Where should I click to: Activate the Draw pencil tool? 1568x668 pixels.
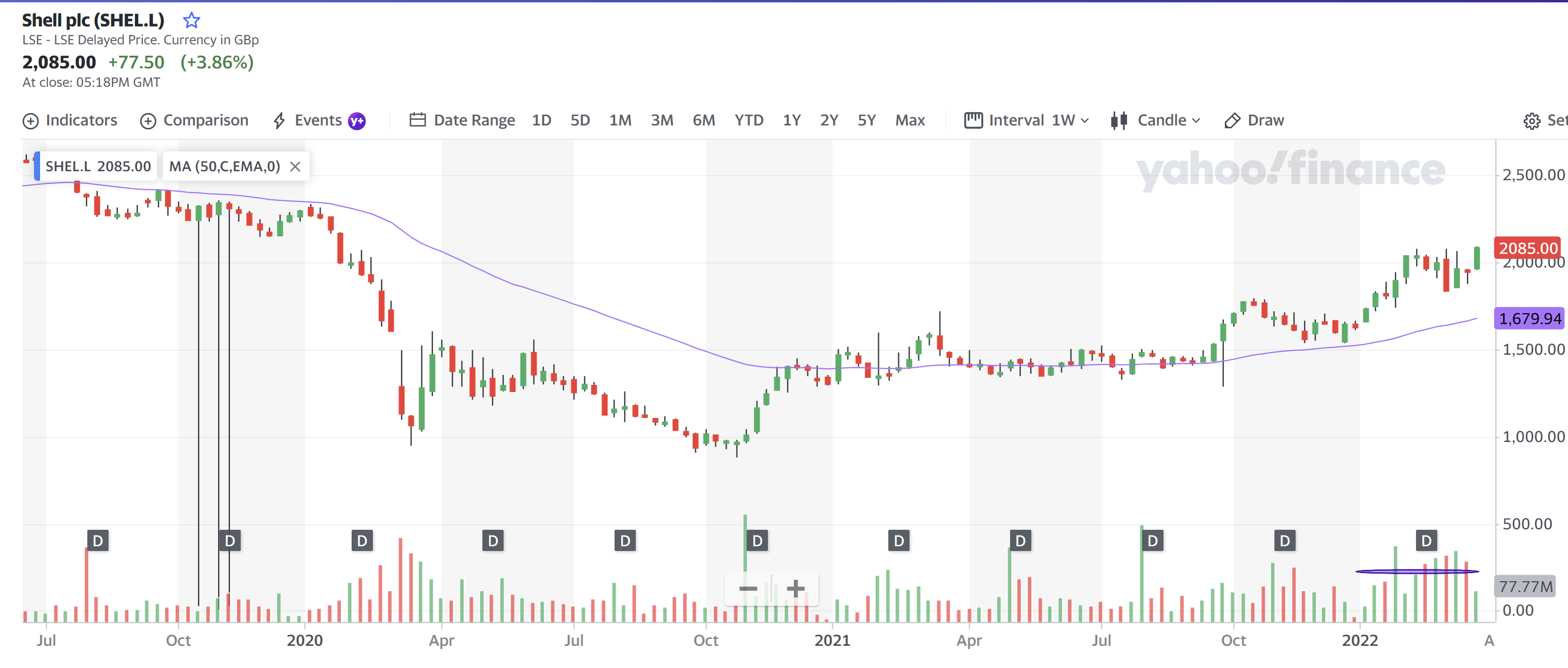[x=1254, y=120]
